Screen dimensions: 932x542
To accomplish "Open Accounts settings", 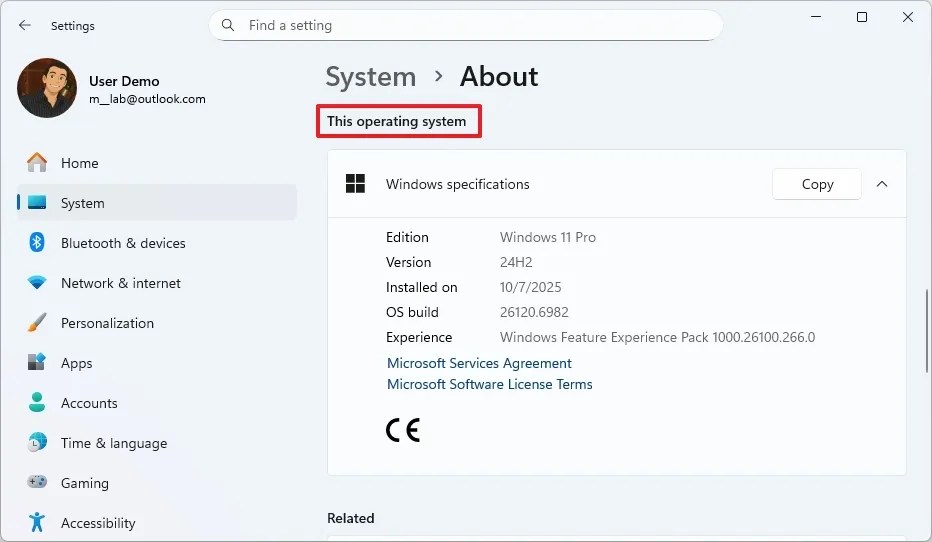I will 157,403.
